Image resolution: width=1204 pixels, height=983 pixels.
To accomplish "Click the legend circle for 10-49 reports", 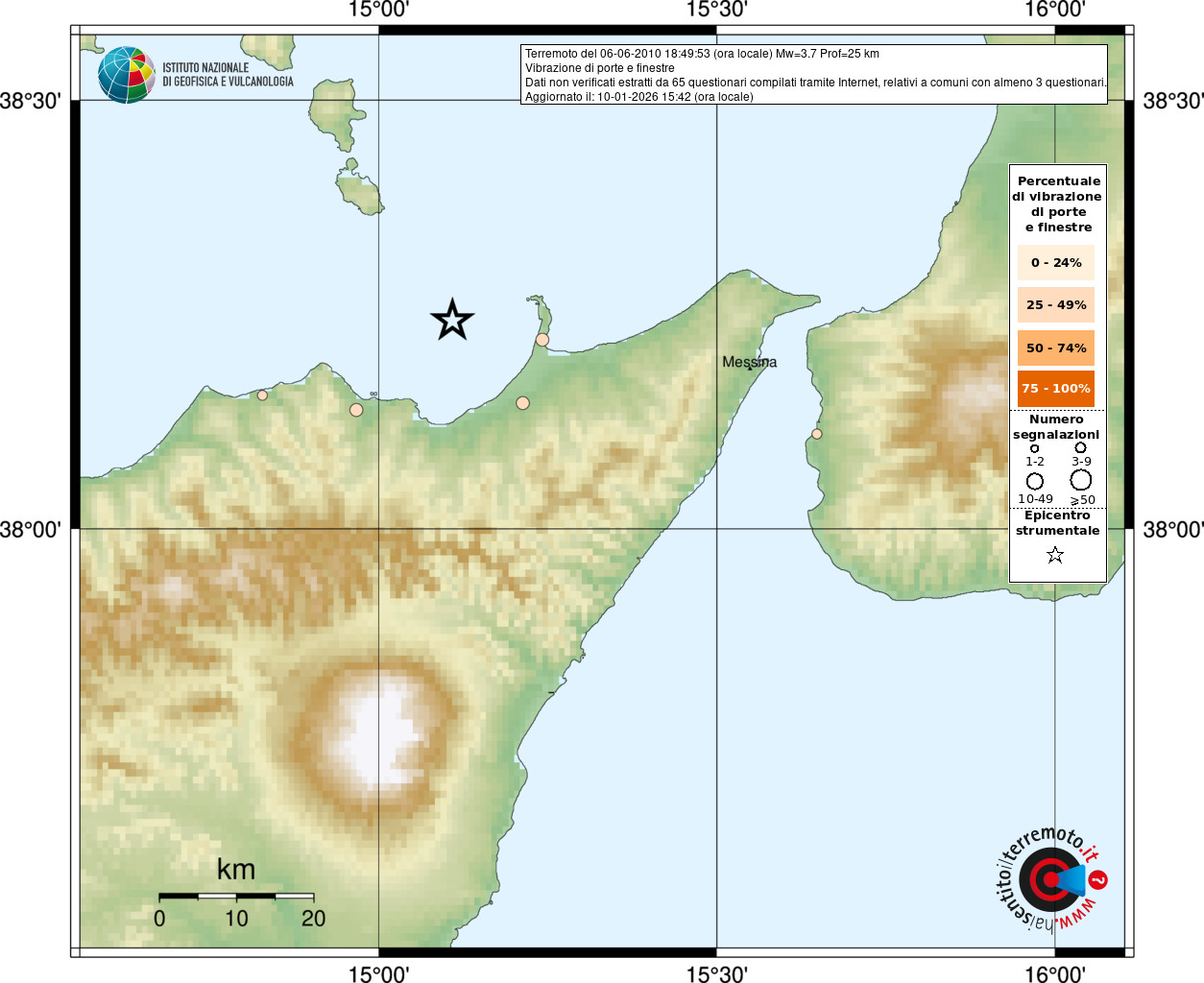I will tap(1035, 481).
